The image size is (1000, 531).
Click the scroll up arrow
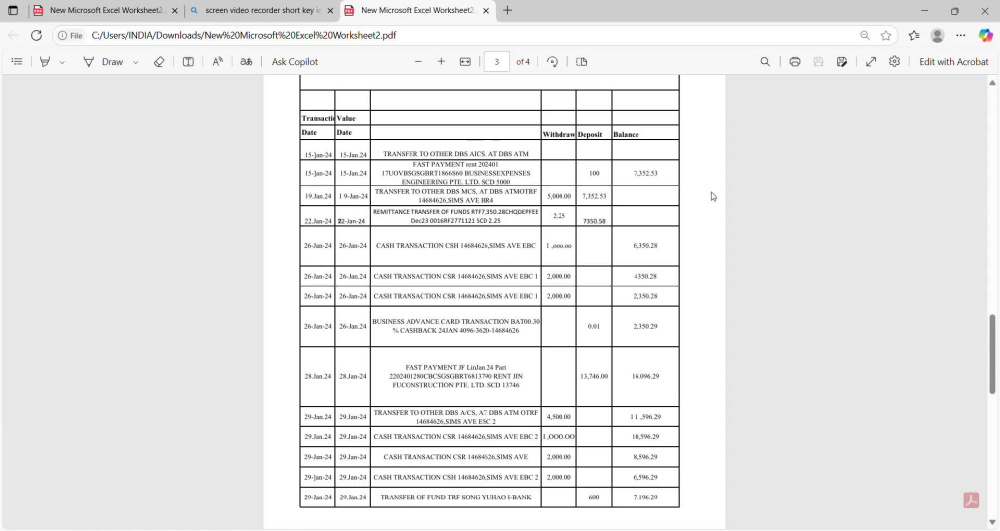[992, 83]
